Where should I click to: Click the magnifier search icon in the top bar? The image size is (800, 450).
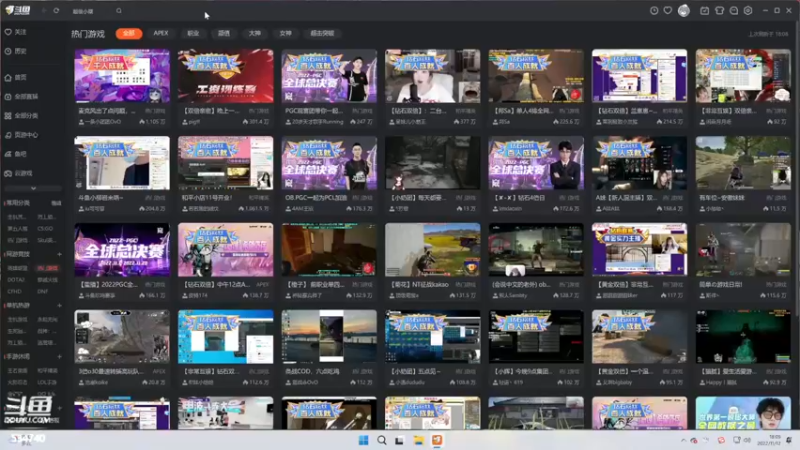point(119,11)
